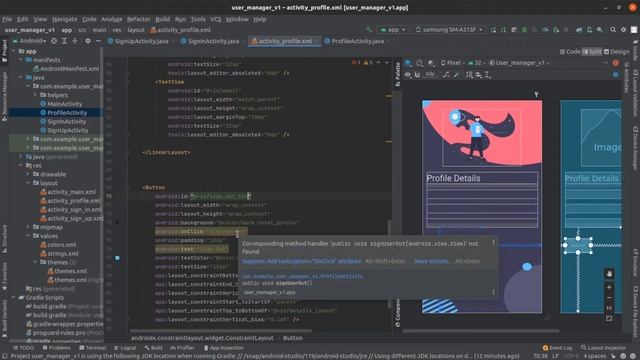The image size is (640, 360).
Task: Expand the helpers package in the project tree
Action: (35, 95)
